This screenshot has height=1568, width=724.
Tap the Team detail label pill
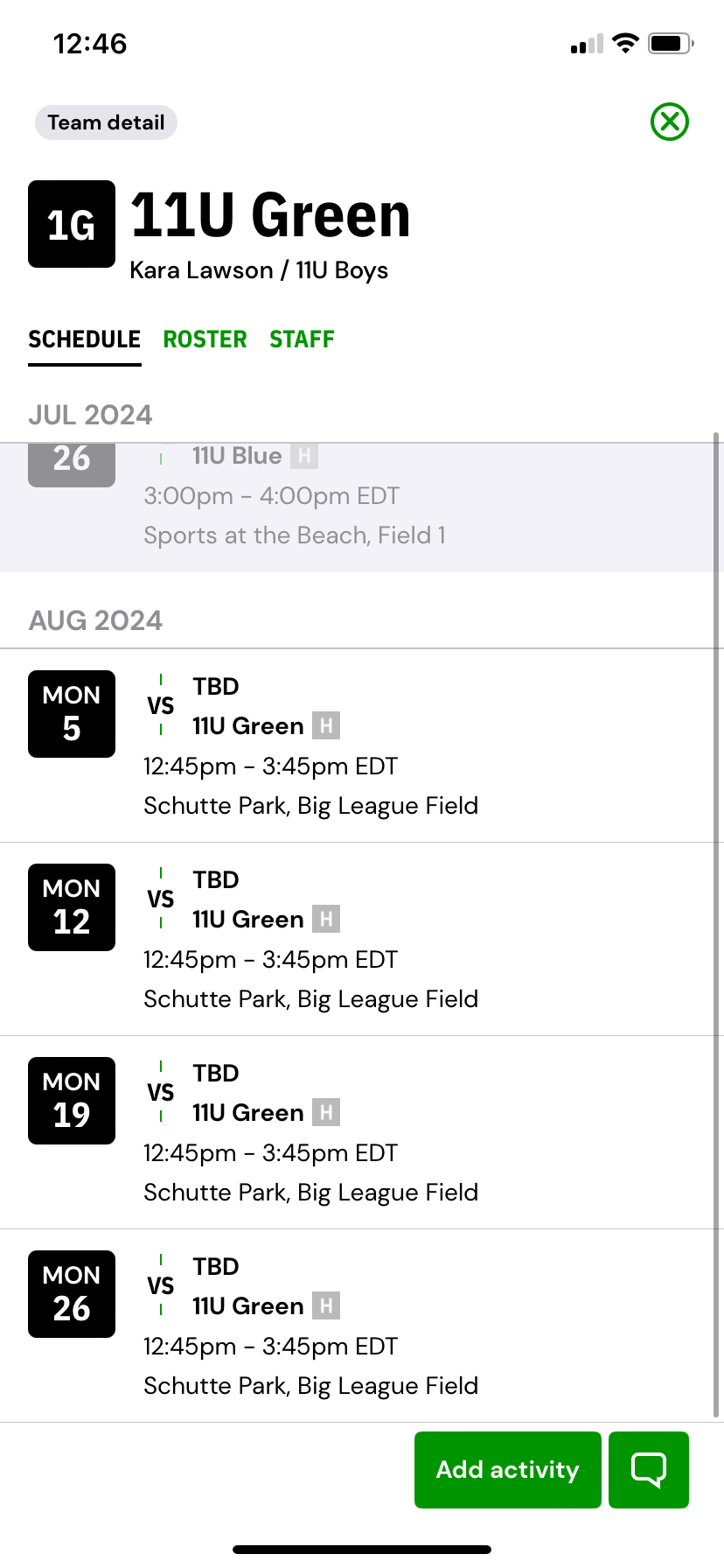pyautogui.click(x=106, y=122)
